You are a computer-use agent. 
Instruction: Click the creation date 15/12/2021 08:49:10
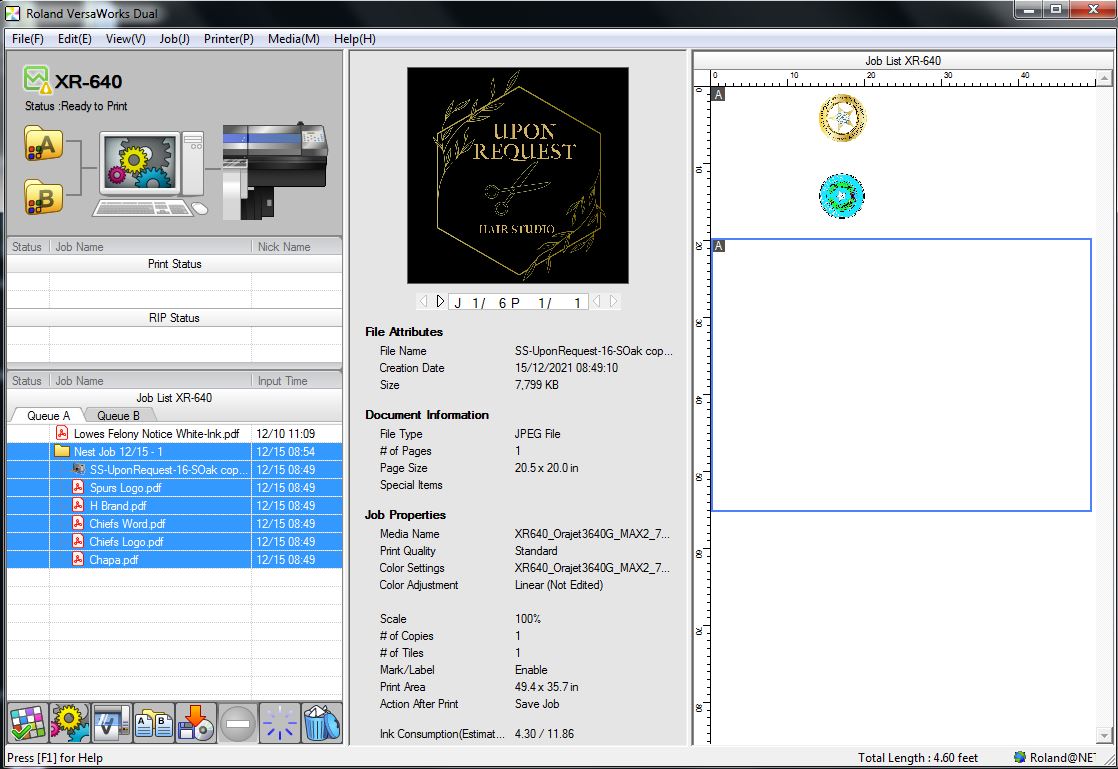(x=566, y=368)
